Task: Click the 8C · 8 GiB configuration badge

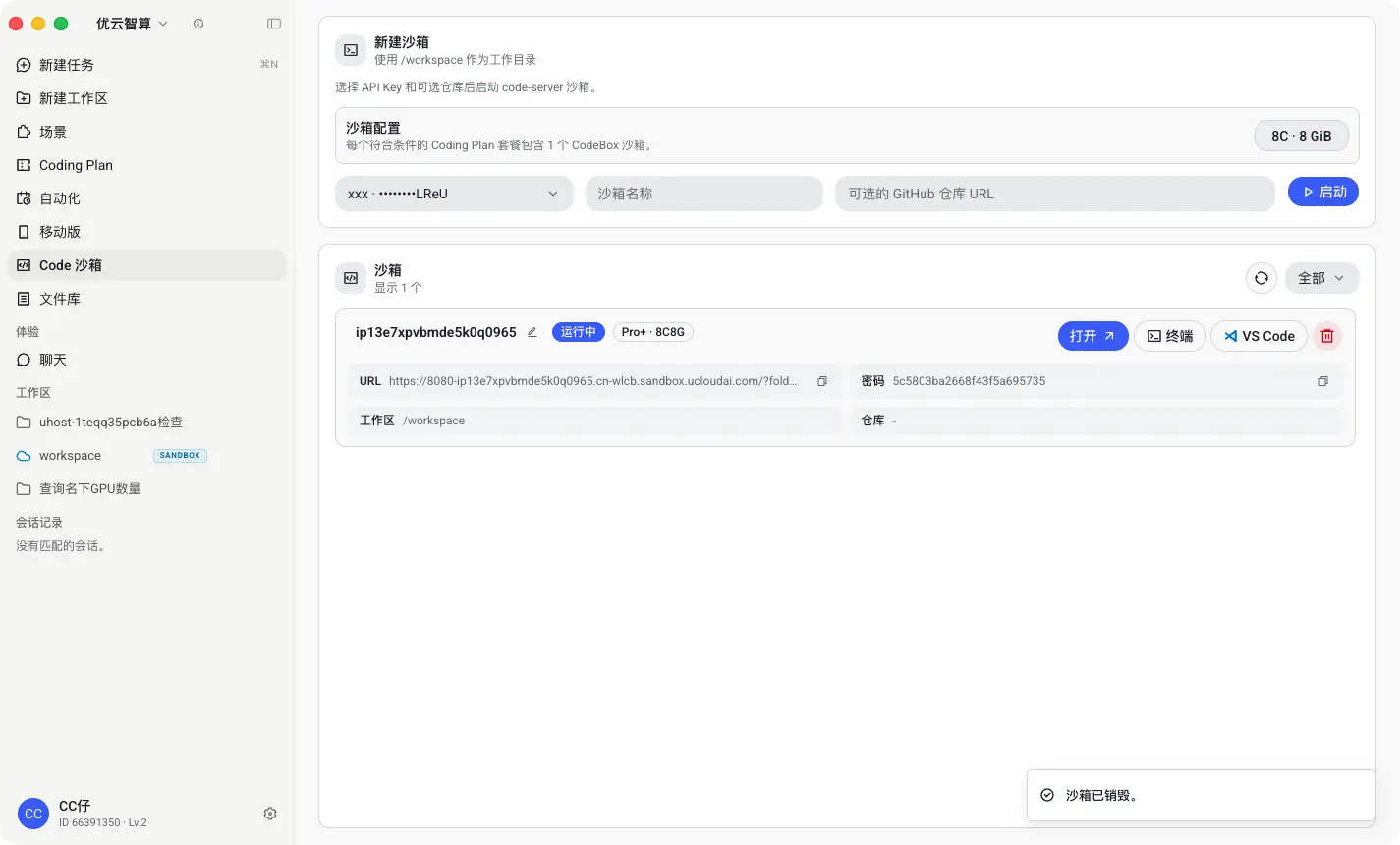Action: tap(1302, 136)
